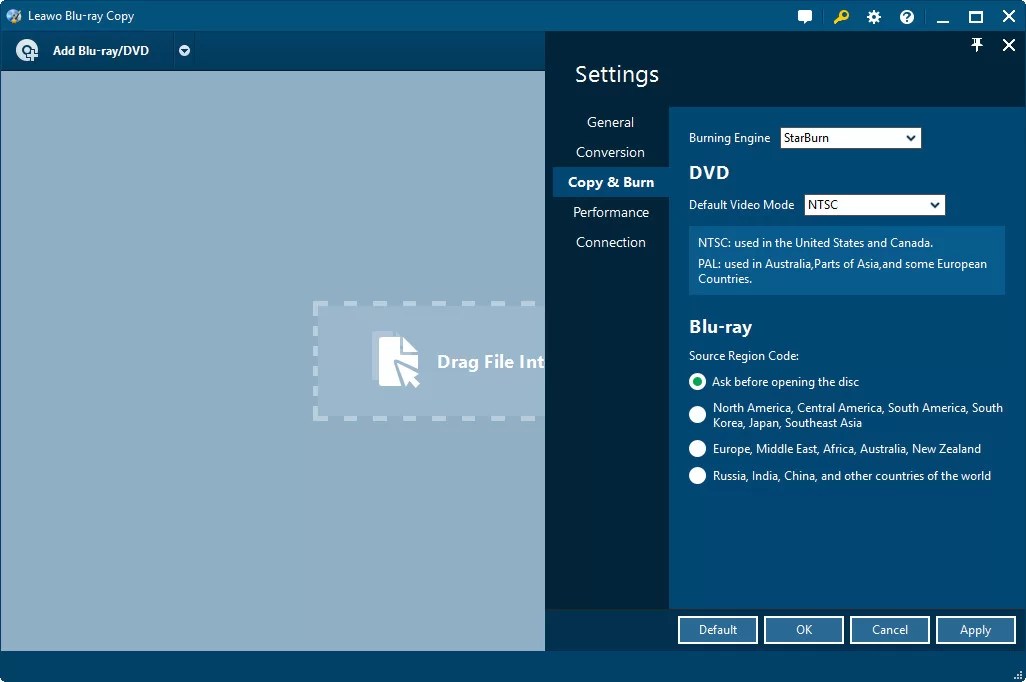Open the Connection settings tab
Screen dimensions: 1026x682
tap(611, 242)
